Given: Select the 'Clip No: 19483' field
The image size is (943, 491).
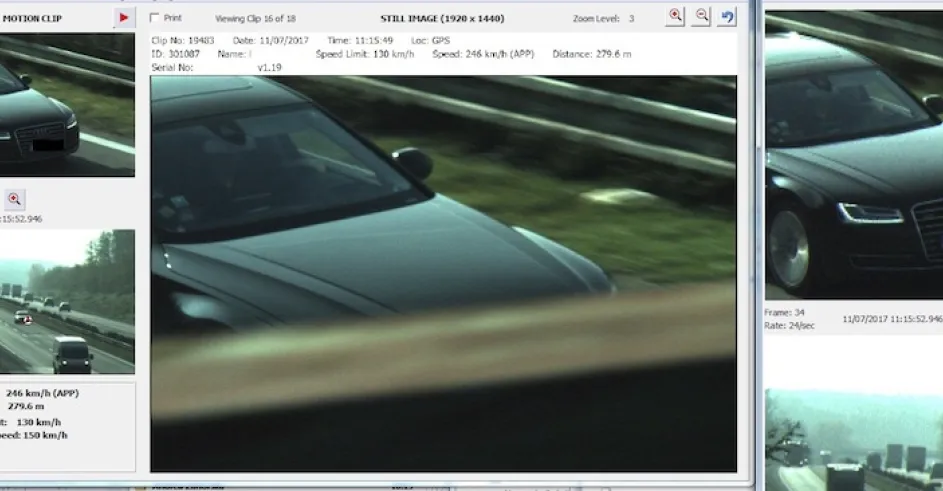Looking at the screenshot, I should tap(183, 40).
